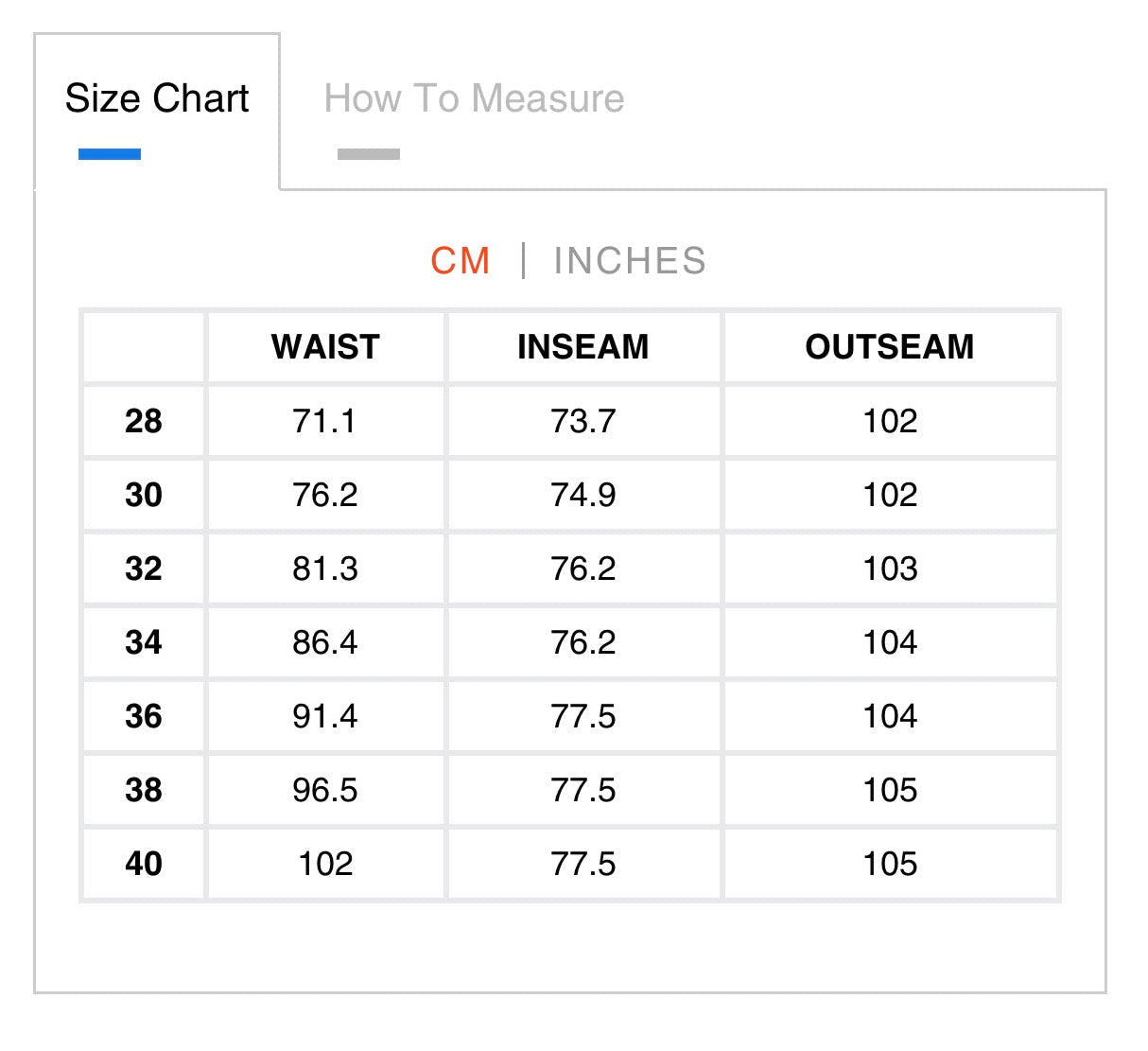
Task: Click the 74.9 inseam value cell
Action: pos(583,495)
